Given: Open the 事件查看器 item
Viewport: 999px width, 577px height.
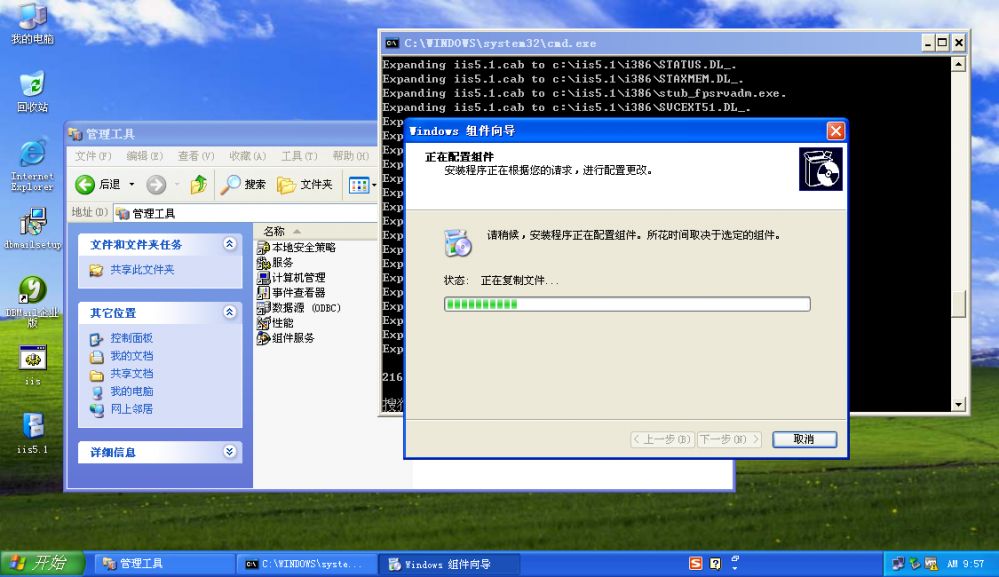Looking at the screenshot, I should [x=291, y=292].
